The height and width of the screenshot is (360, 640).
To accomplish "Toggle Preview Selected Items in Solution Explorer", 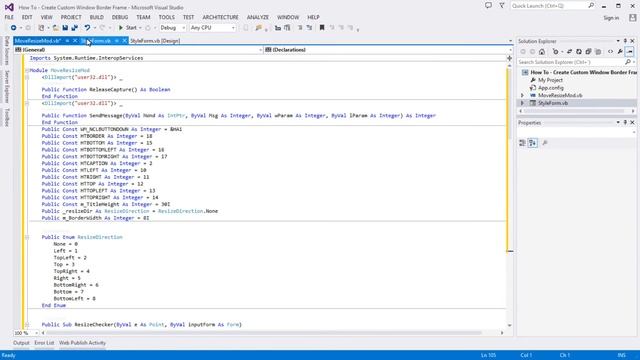I will pos(630,52).
